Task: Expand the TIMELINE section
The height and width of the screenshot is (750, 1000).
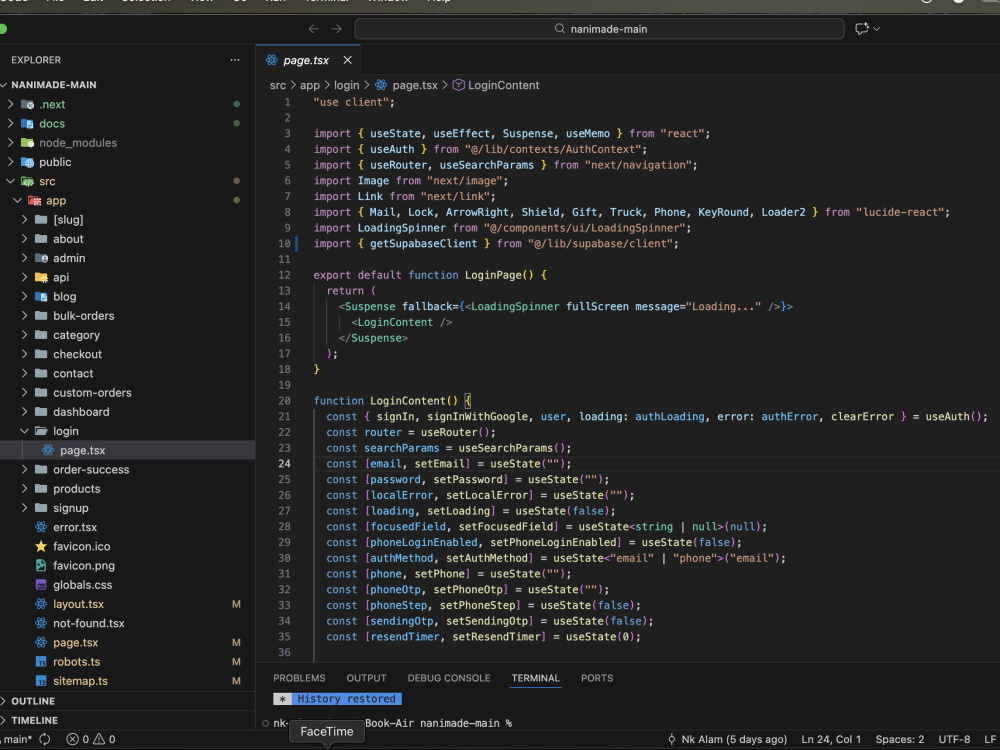Action: click(34, 720)
